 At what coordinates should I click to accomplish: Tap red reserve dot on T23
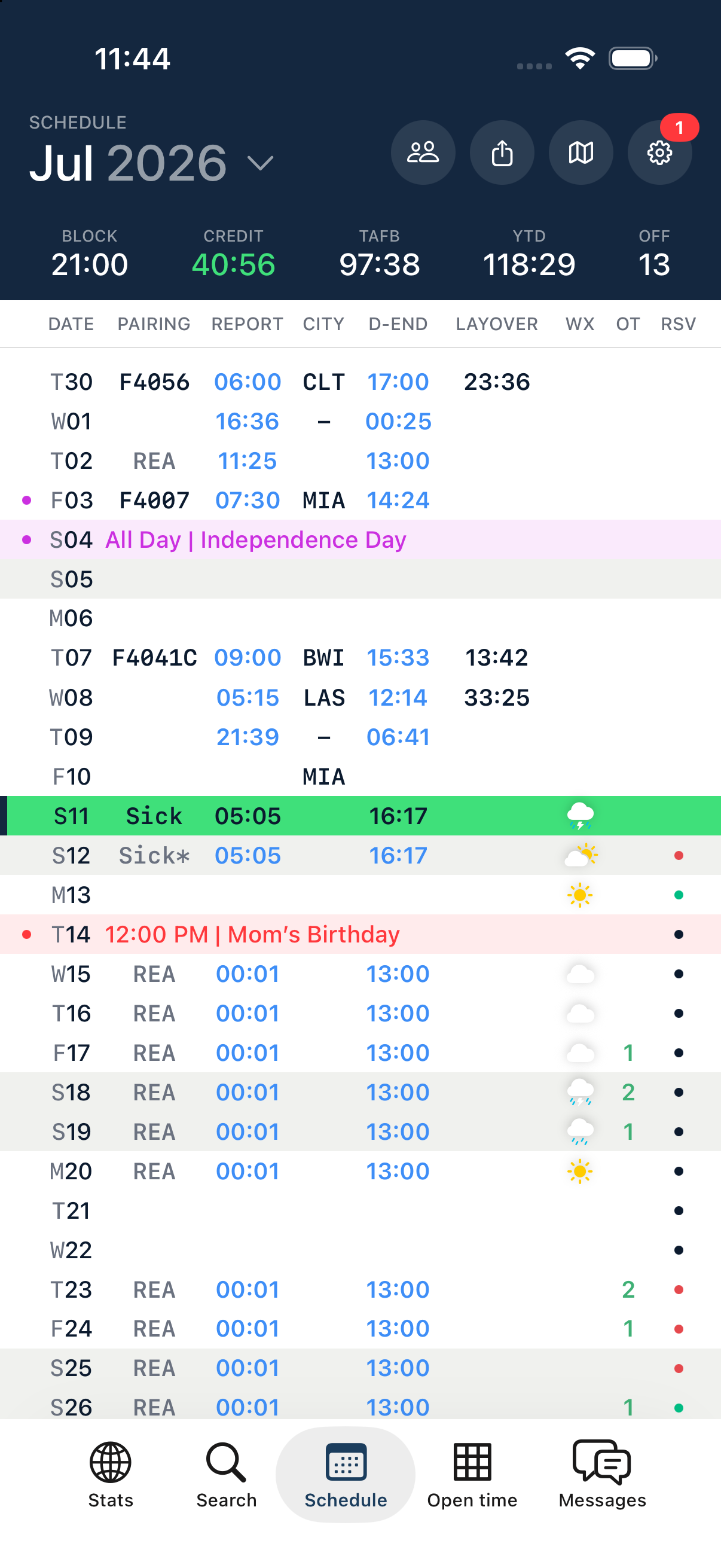[679, 1289]
